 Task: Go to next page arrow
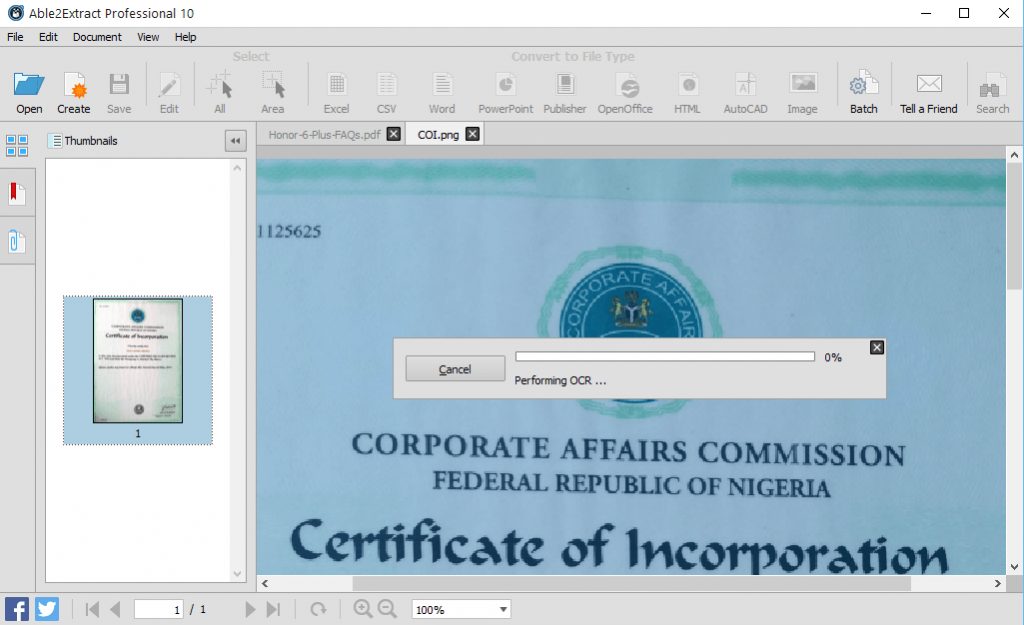click(x=250, y=609)
